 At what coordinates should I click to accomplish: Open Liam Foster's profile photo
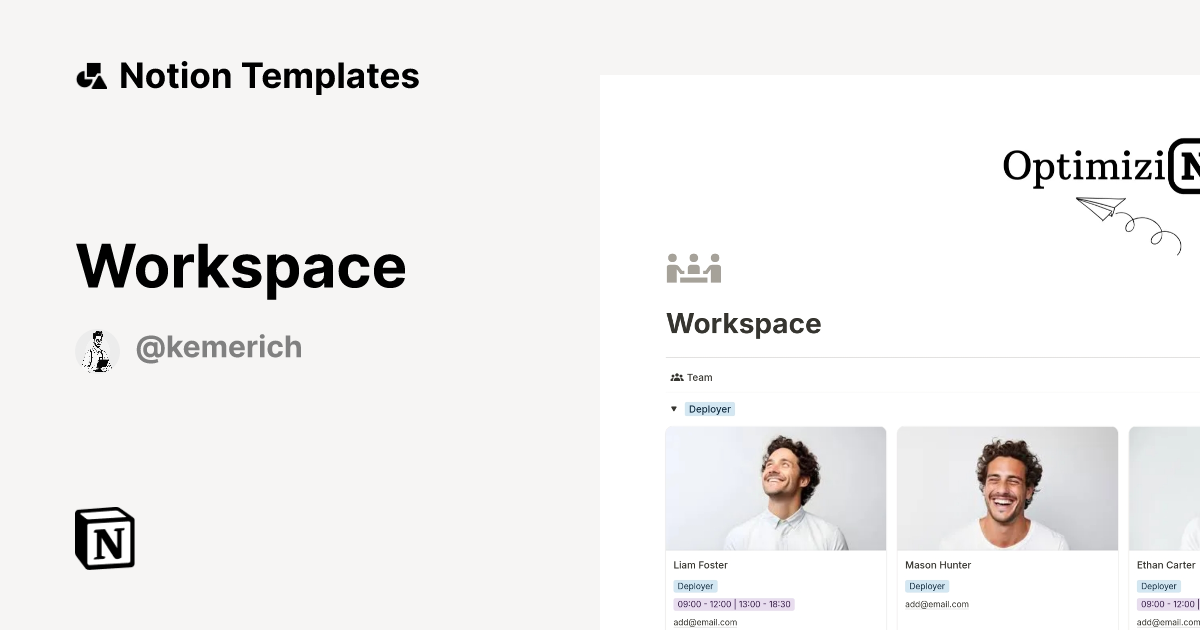point(775,488)
